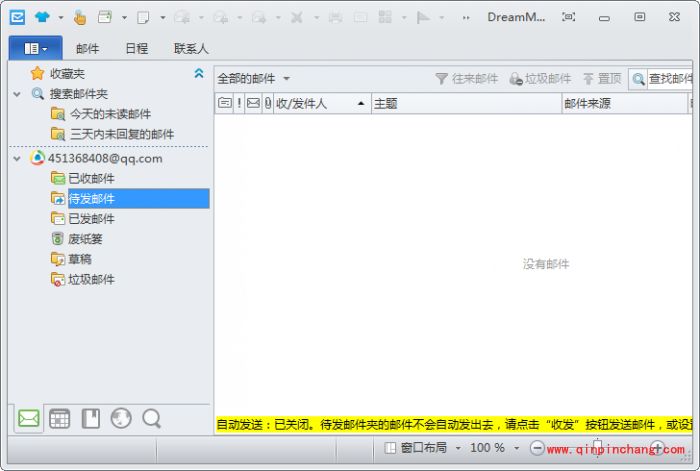Click the greyed-out four-square grid icon

[x=385, y=17]
